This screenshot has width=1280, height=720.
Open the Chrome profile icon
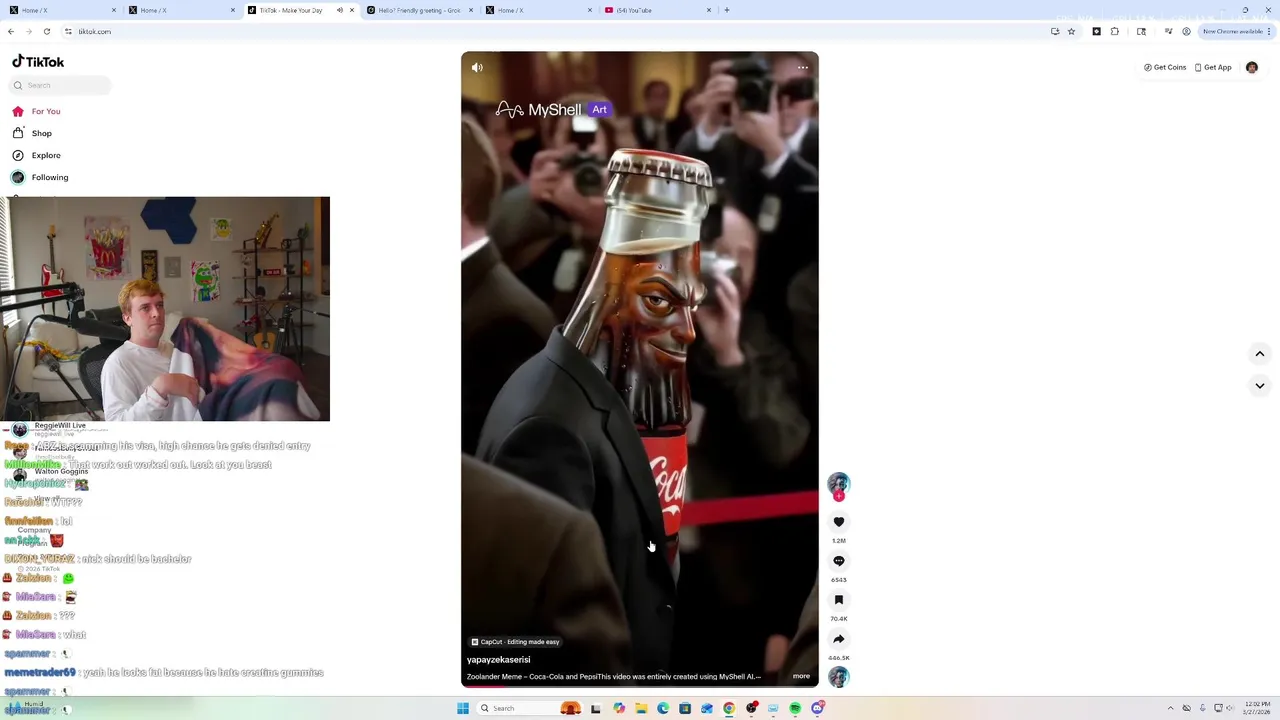point(1186,31)
